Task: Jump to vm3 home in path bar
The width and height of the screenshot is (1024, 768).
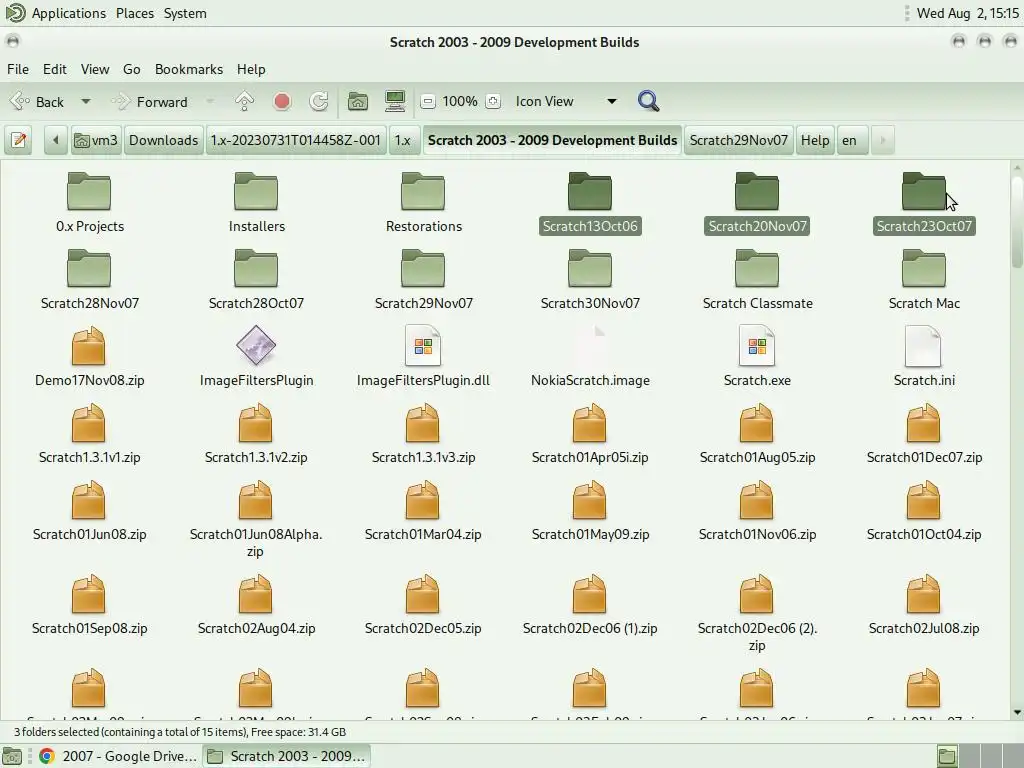Action: 96,140
